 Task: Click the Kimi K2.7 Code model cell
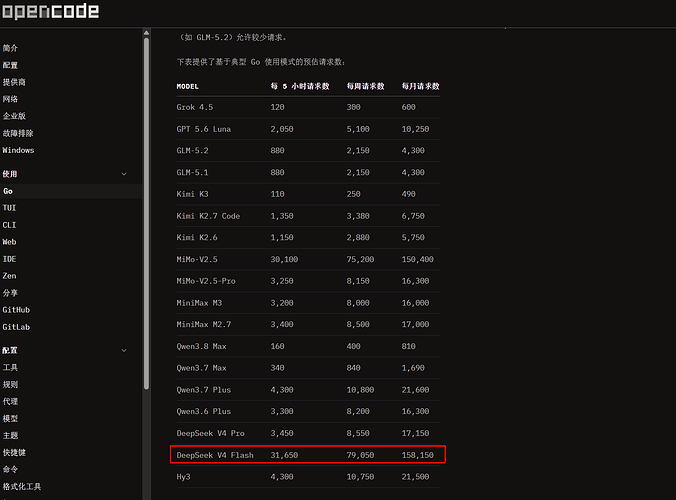208,216
